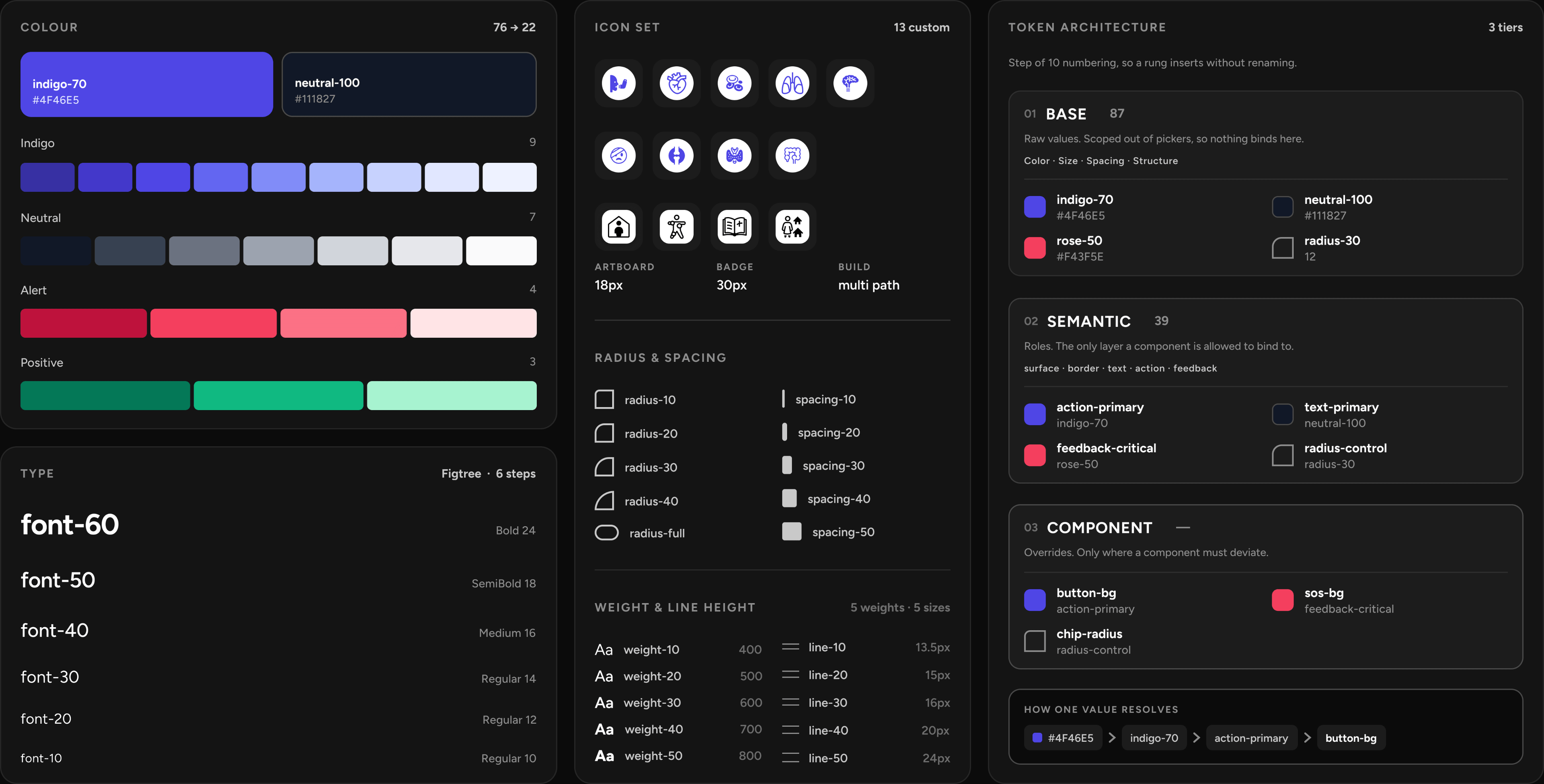The width and height of the screenshot is (1544, 784).
Task: Click the woman with houses icon
Action: click(x=793, y=227)
